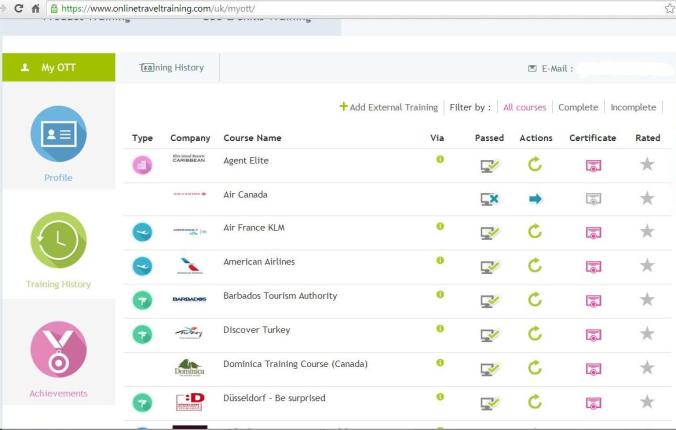This screenshot has height=430, width=676.
Task: Open the Training History tab at top
Action: coord(172,68)
